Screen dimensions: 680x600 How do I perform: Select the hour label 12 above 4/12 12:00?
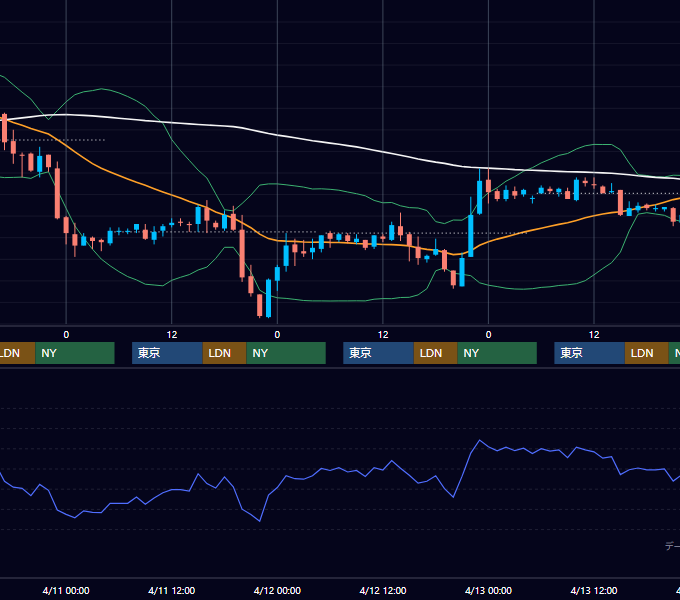(382, 335)
